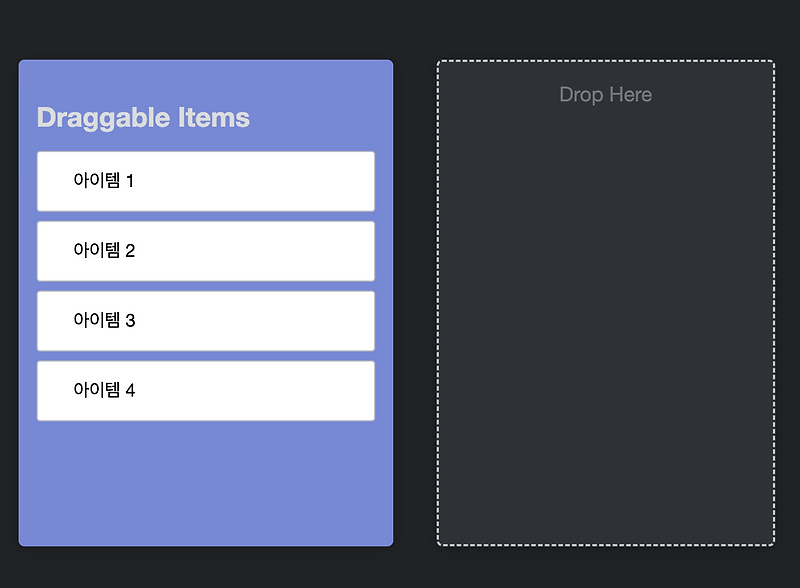Click the 아이템 1 draggable card
Viewport: 800px width, 588px height.
point(205,181)
